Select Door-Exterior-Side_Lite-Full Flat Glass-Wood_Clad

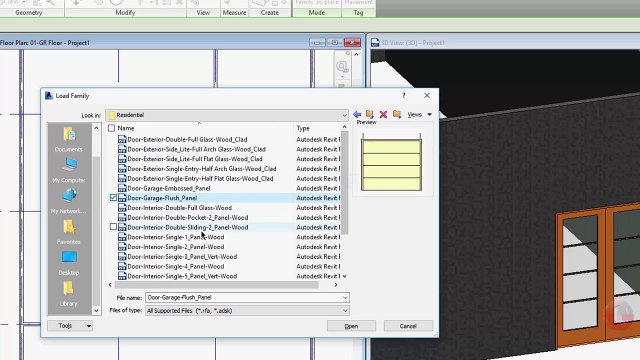(x=195, y=159)
